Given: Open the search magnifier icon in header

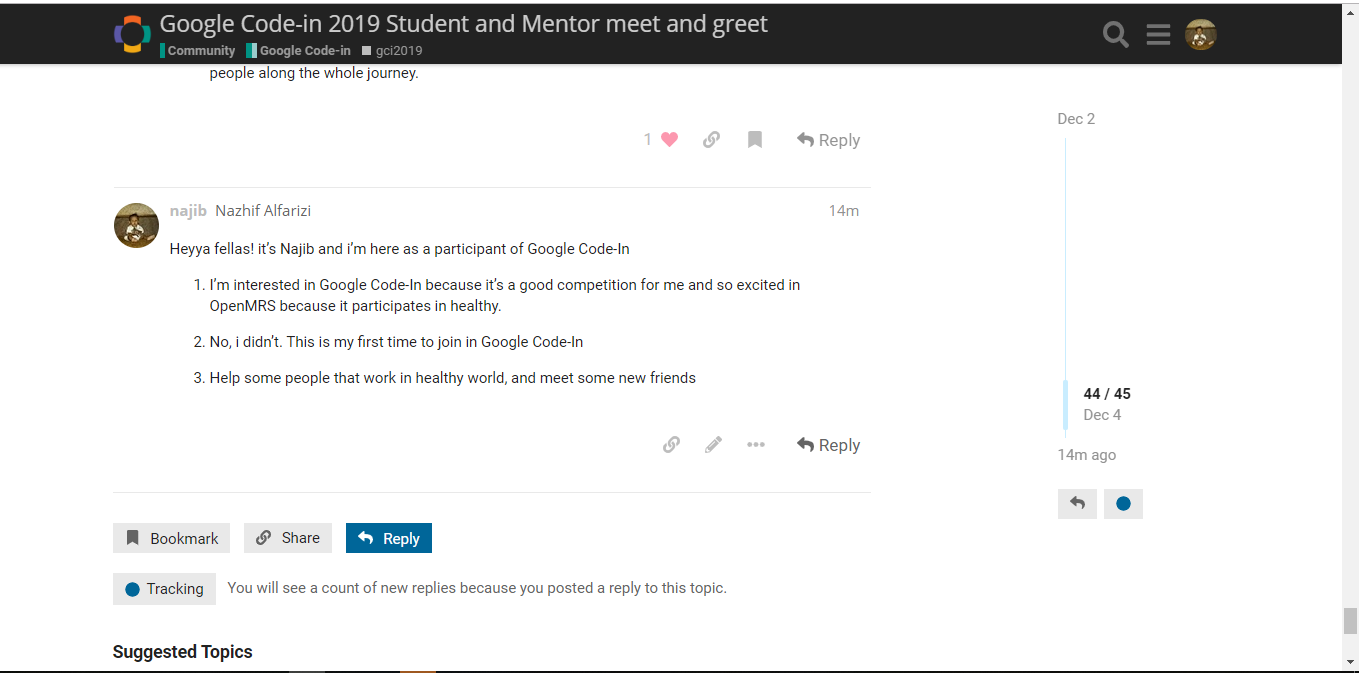Looking at the screenshot, I should click(x=1115, y=35).
